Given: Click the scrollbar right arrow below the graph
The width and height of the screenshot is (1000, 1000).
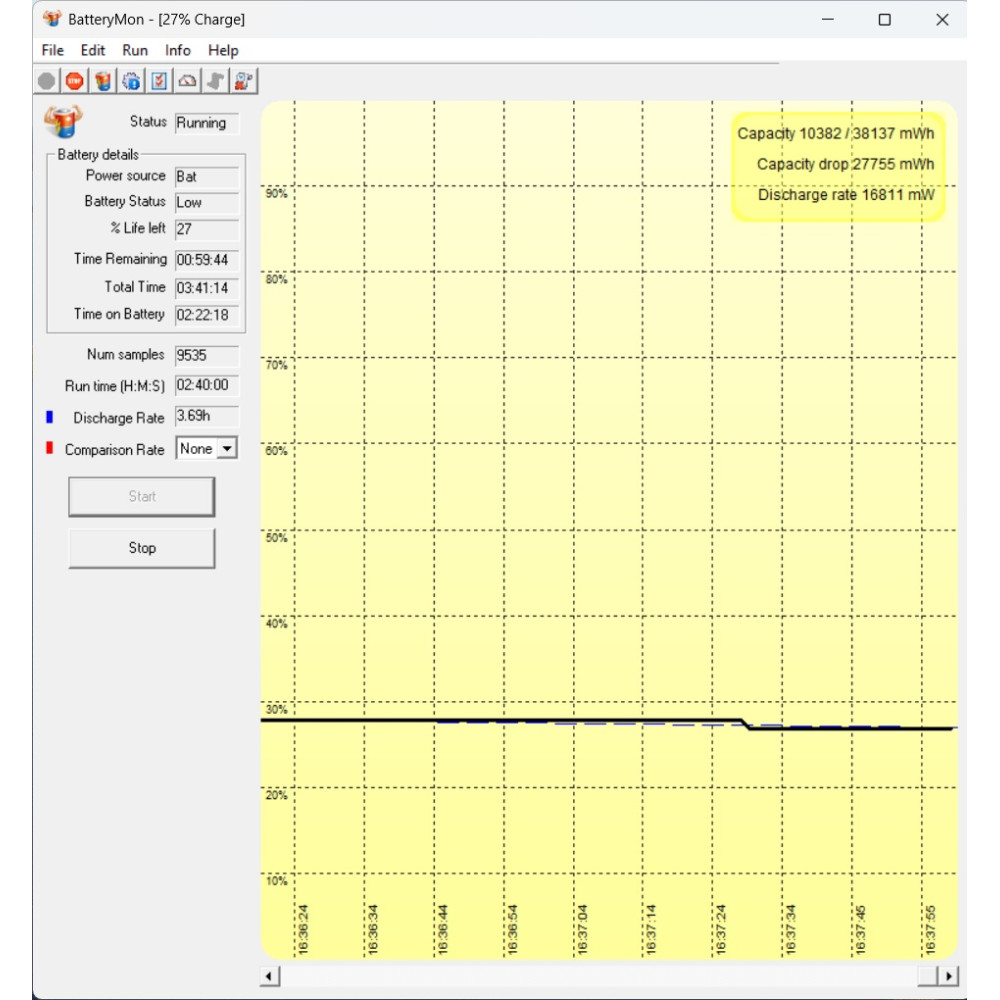Looking at the screenshot, I should [948, 976].
